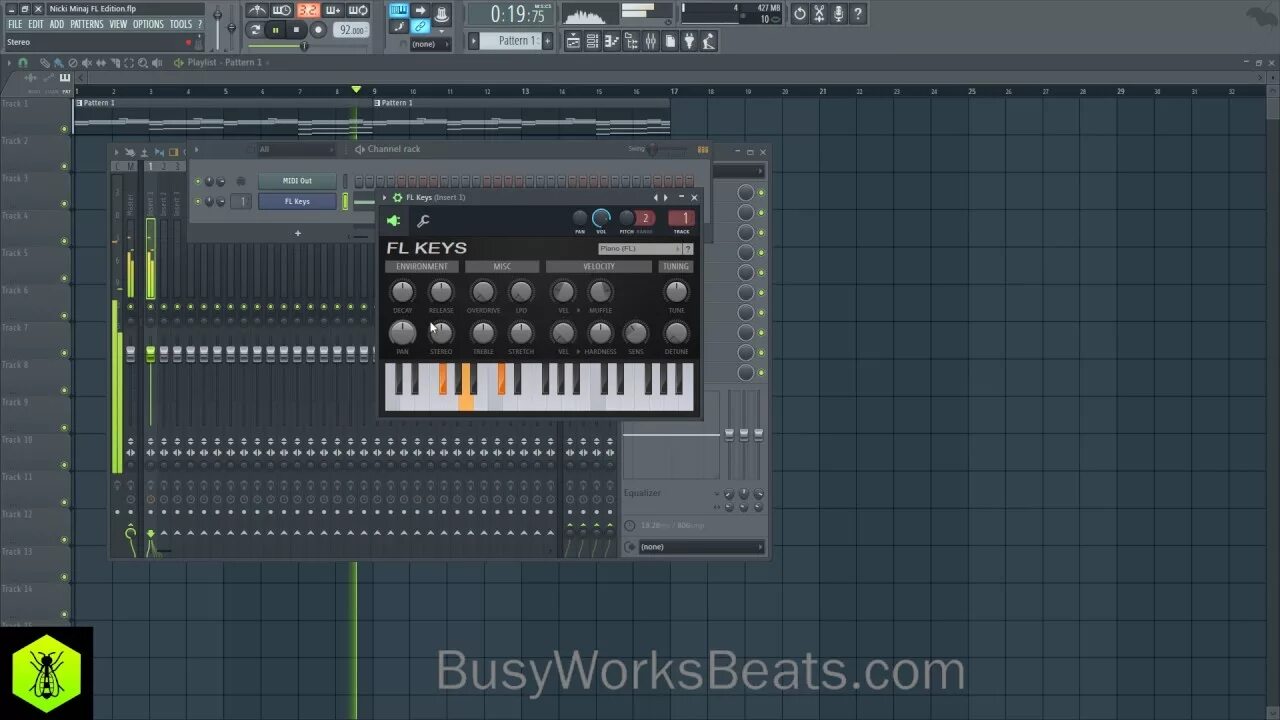The image size is (1280, 720).
Task: Open the ADD menu
Action: tap(57, 24)
